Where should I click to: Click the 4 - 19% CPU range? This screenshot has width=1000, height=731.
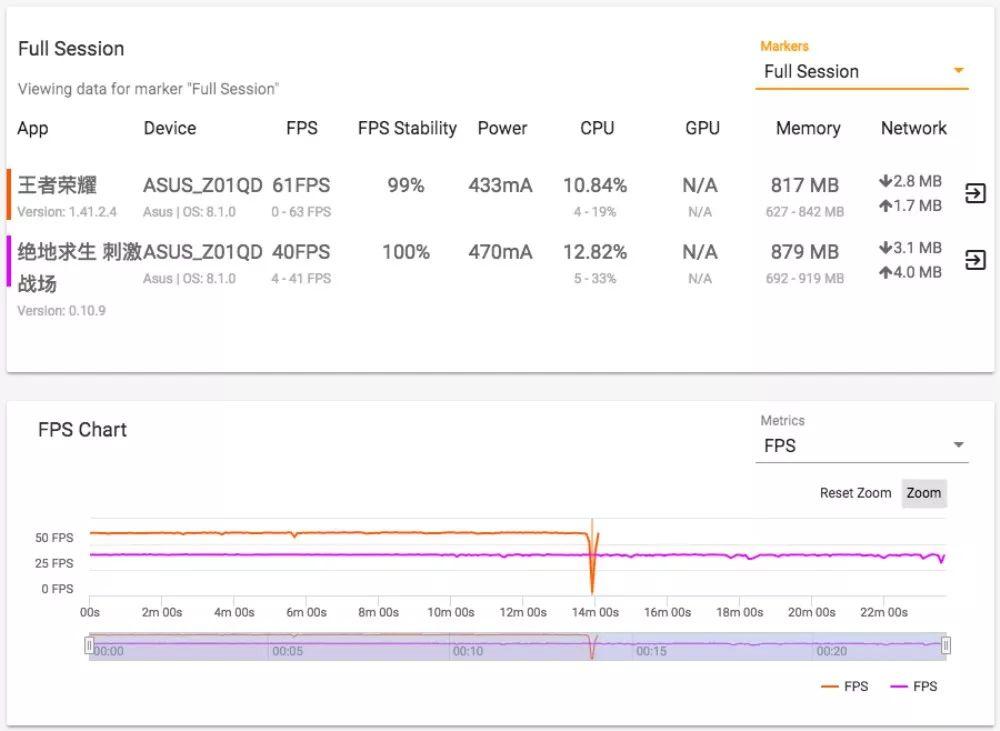pyautogui.click(x=595, y=212)
